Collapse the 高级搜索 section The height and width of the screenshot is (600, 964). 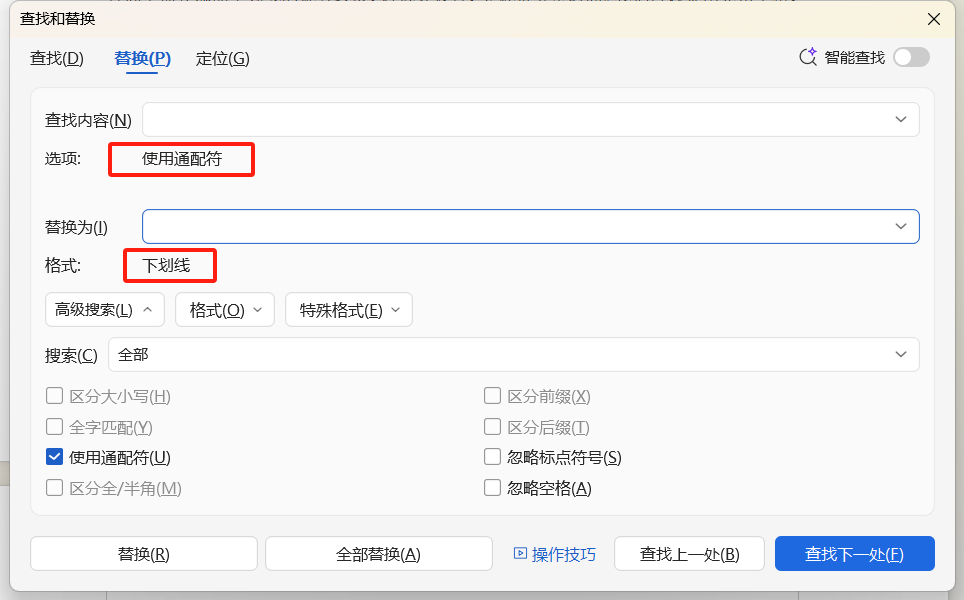(x=104, y=309)
